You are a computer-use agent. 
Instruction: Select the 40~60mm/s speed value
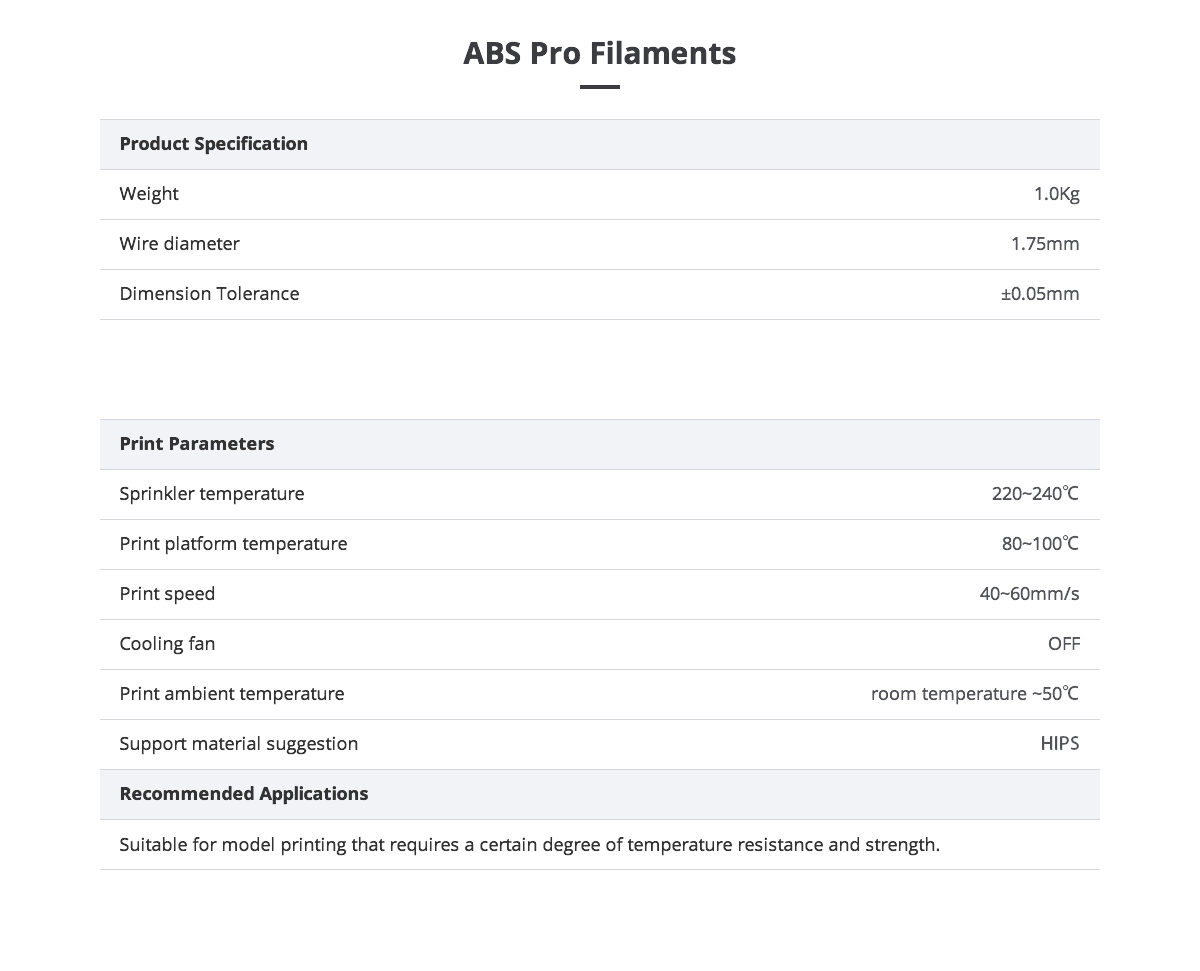1030,594
